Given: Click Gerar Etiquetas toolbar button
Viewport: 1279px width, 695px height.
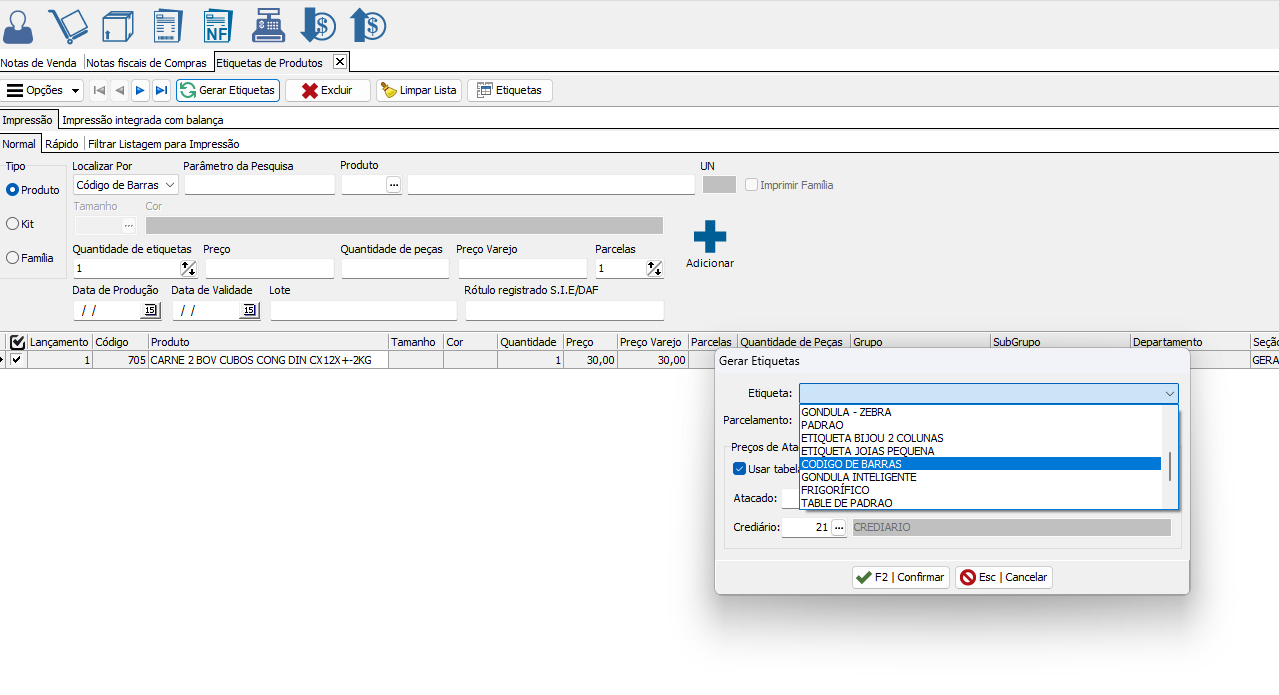Looking at the screenshot, I should pos(228,90).
